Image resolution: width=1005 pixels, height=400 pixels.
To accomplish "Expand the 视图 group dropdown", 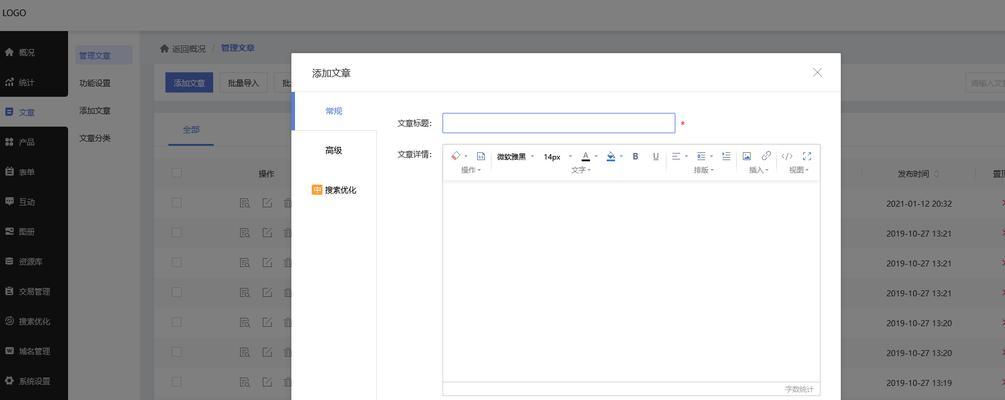I will pyautogui.click(x=799, y=170).
